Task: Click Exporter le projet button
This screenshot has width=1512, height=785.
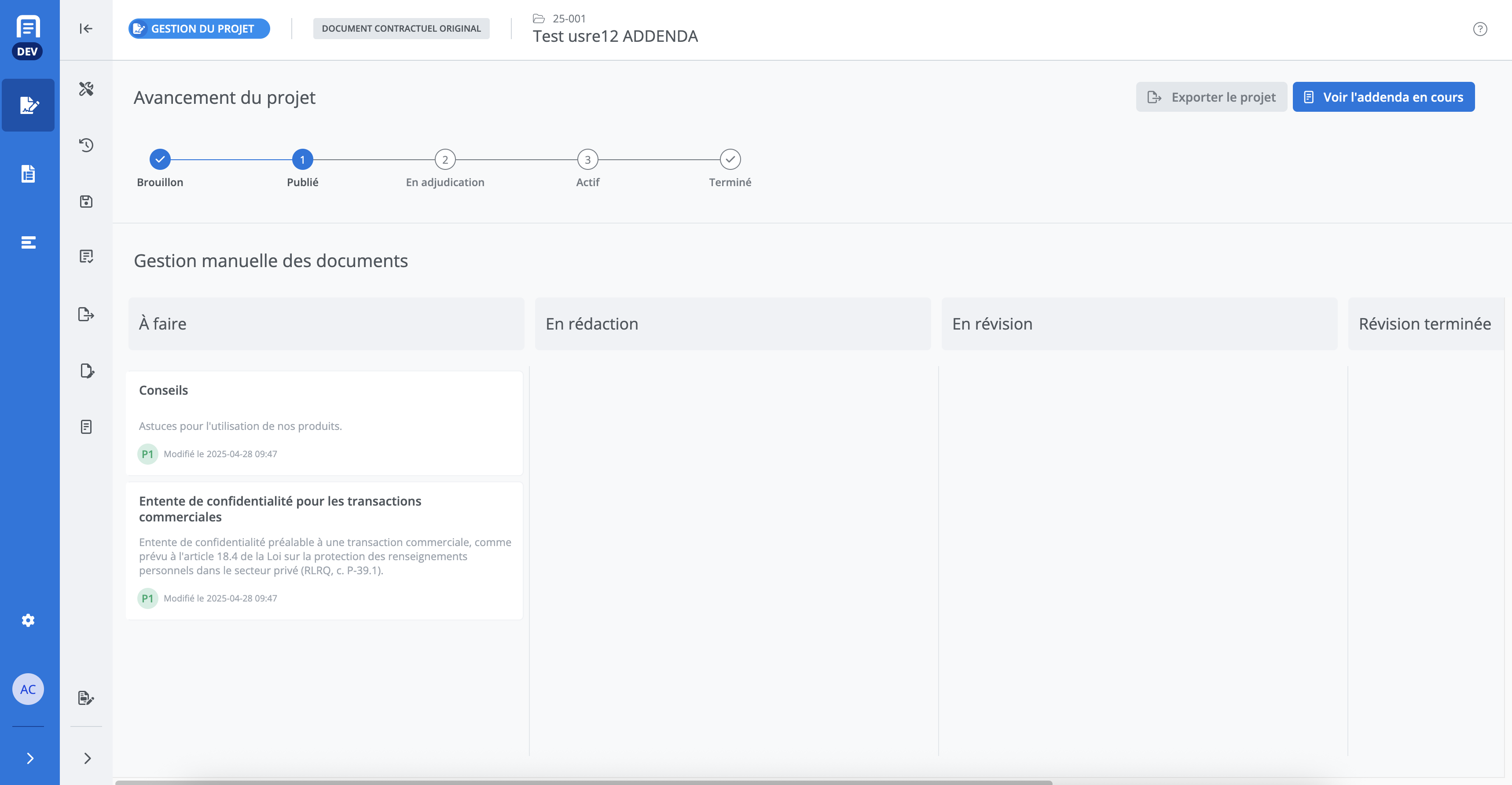Action: point(1211,97)
